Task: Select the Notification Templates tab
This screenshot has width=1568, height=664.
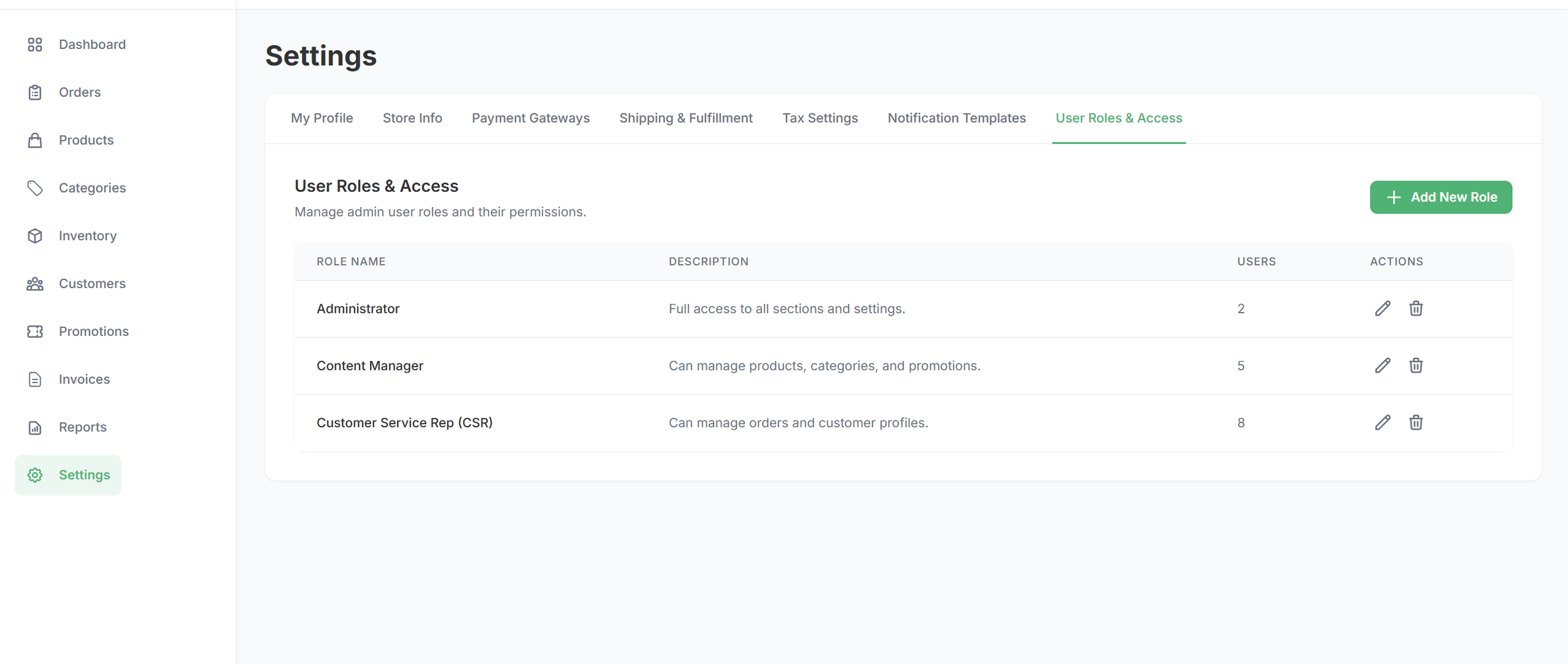Action: pyautogui.click(x=956, y=118)
